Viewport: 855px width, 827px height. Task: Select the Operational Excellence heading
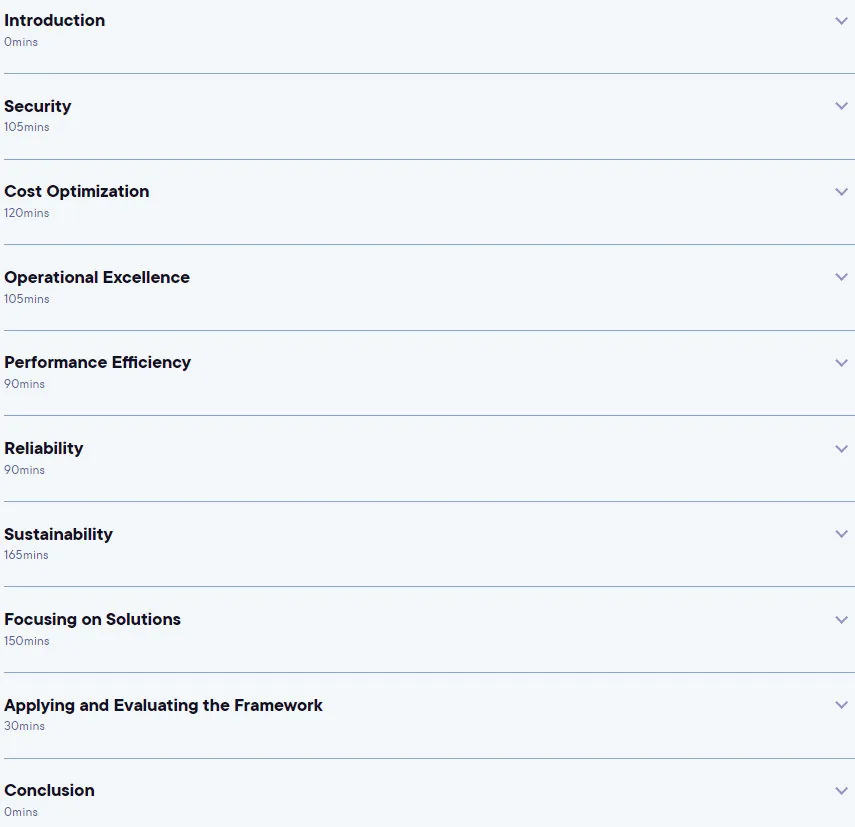[x=97, y=277]
